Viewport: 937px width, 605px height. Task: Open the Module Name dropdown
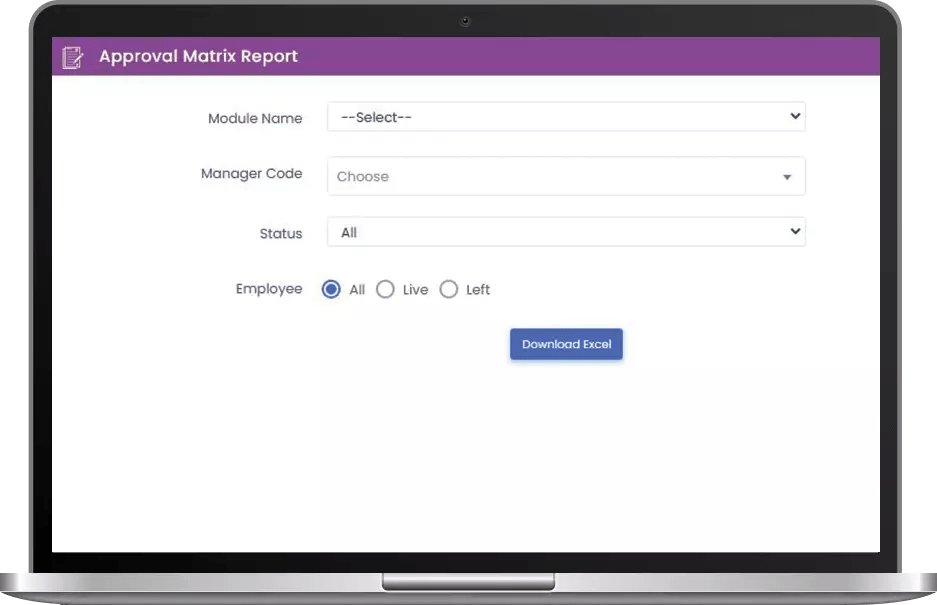[566, 117]
